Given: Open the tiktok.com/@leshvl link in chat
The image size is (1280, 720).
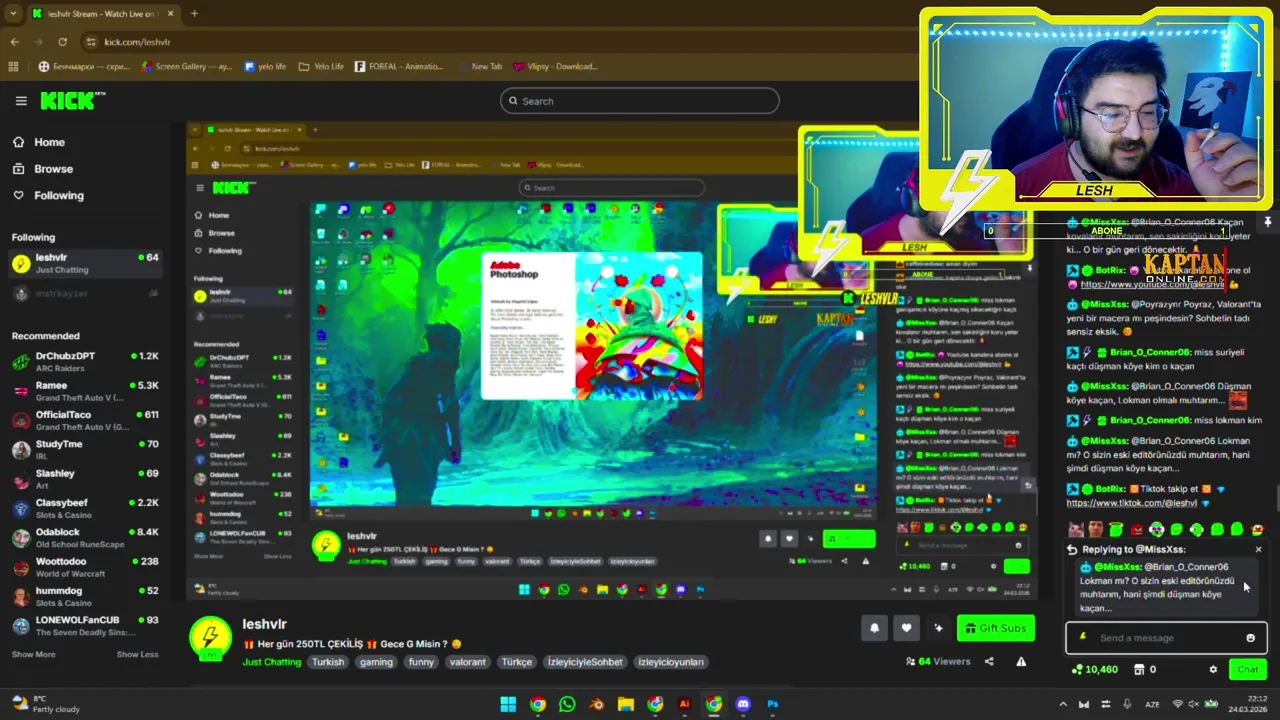Looking at the screenshot, I should click(1132, 503).
